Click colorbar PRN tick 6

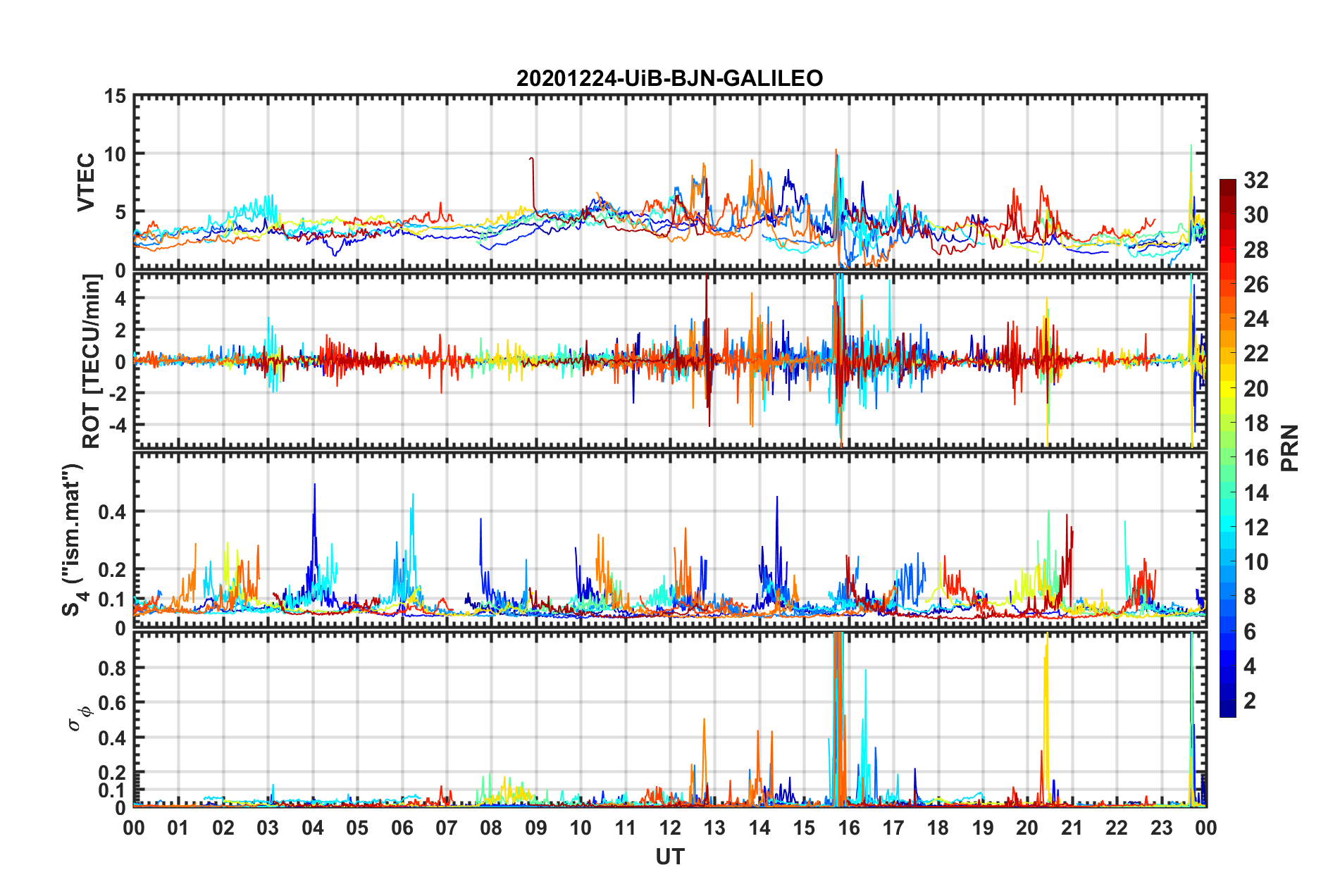(1250, 632)
